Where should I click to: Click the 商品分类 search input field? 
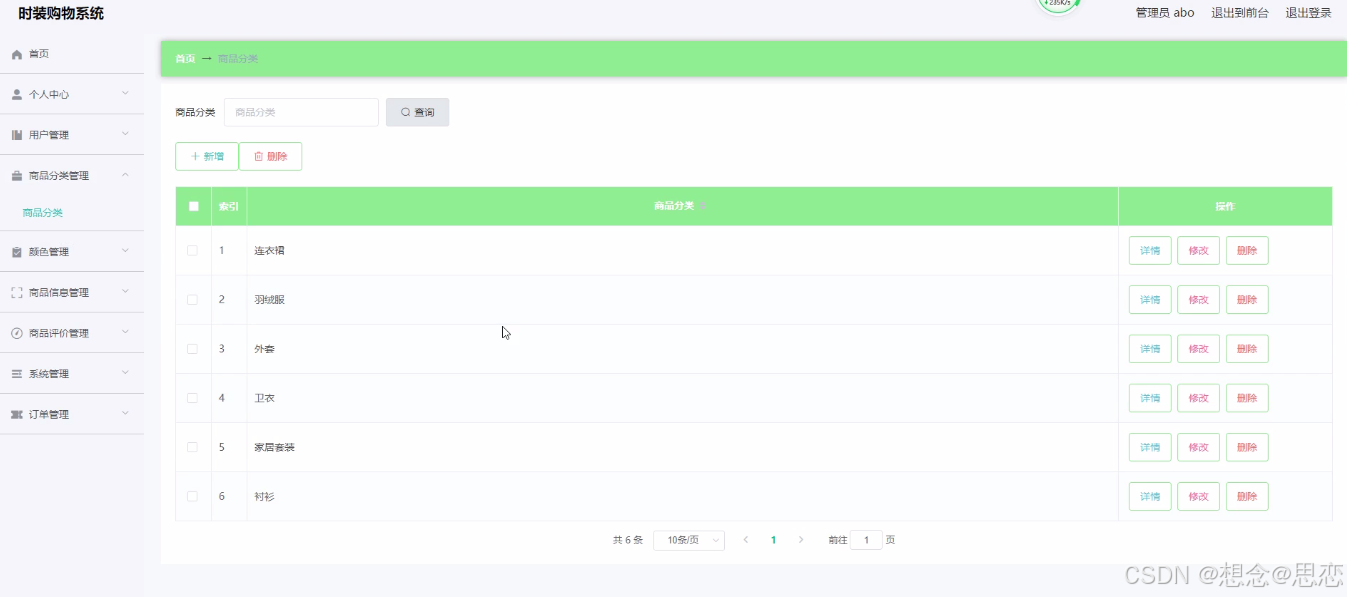point(301,112)
